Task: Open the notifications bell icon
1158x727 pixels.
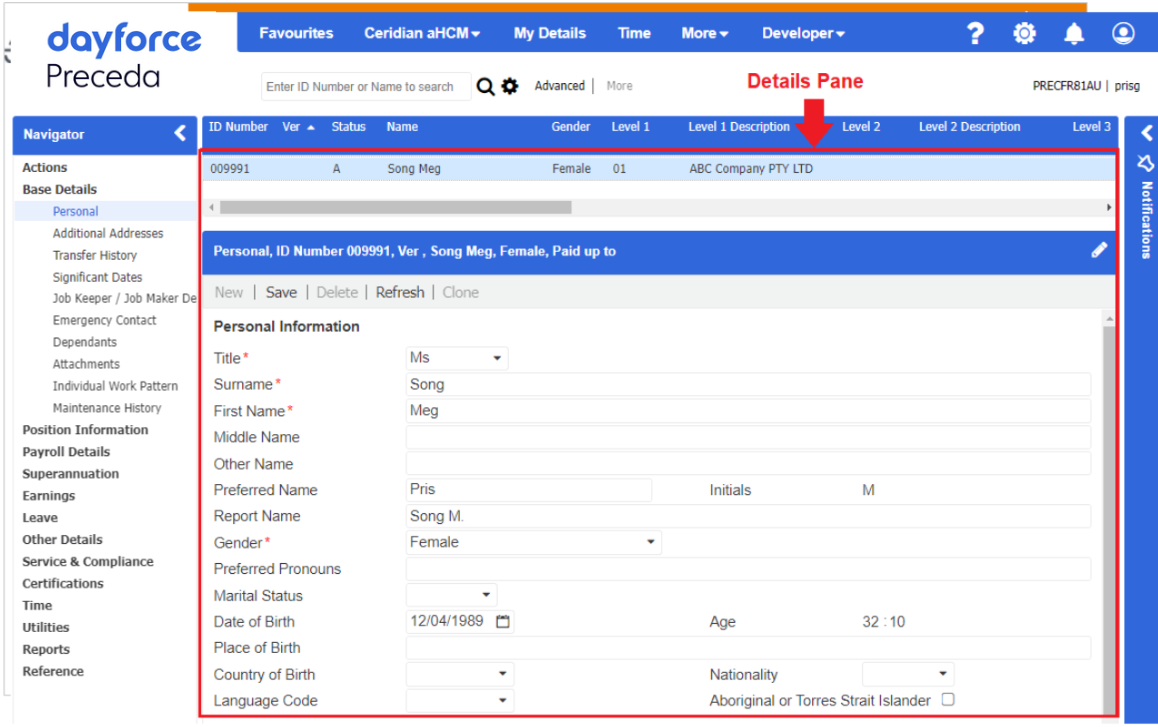Action: (1074, 34)
